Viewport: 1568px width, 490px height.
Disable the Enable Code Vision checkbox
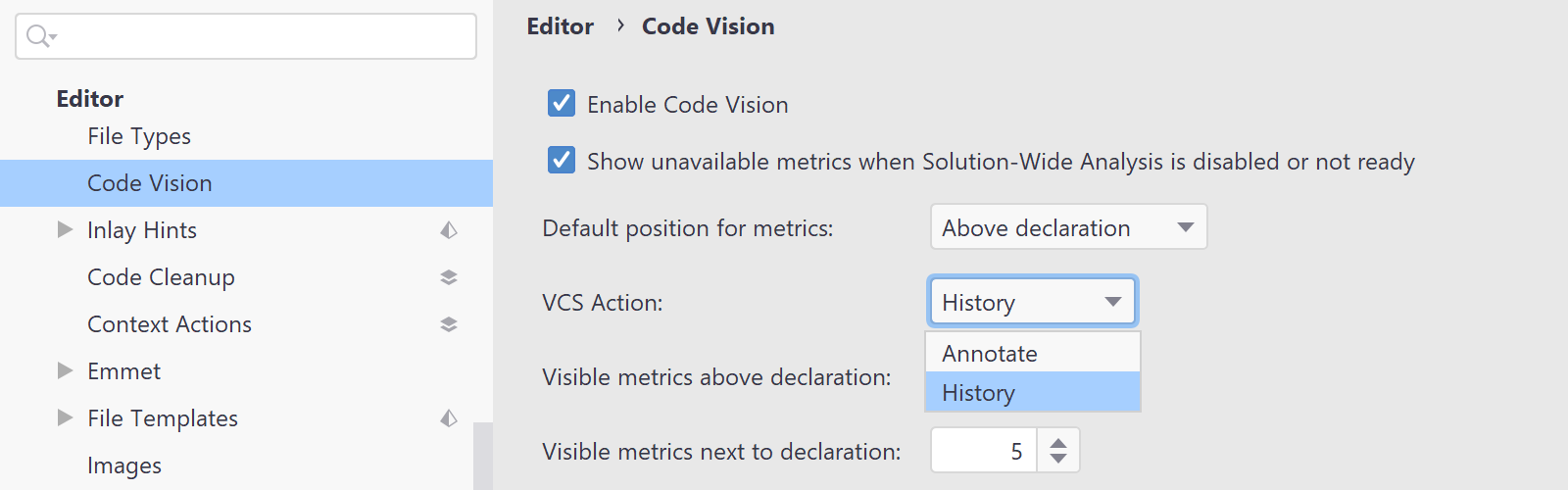point(562,103)
